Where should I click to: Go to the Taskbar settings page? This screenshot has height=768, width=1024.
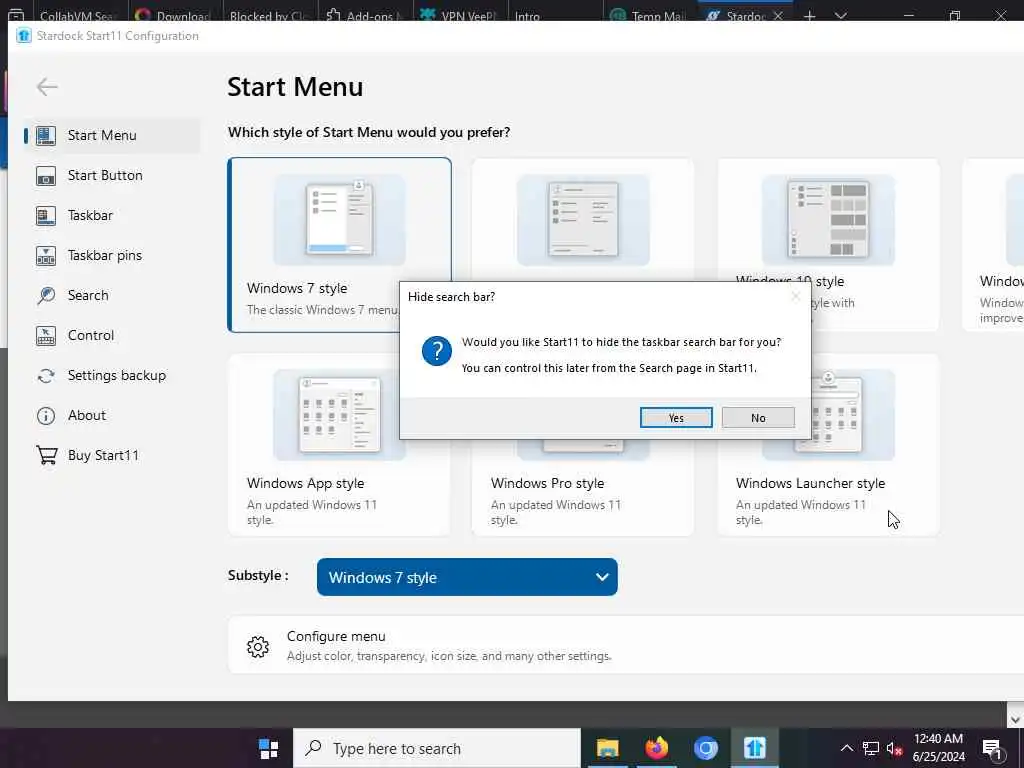pos(90,216)
